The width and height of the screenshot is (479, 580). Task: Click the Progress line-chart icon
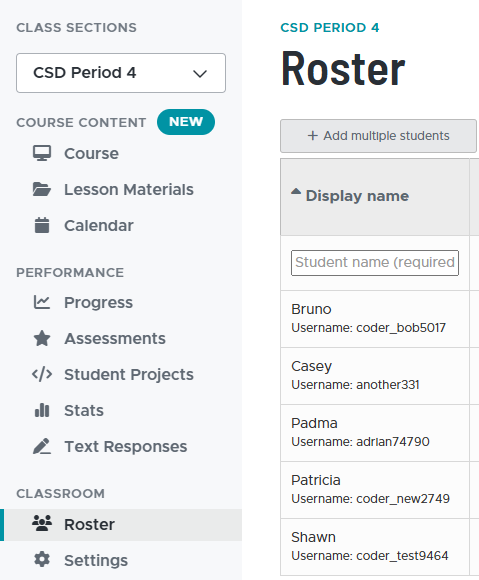pos(42,302)
